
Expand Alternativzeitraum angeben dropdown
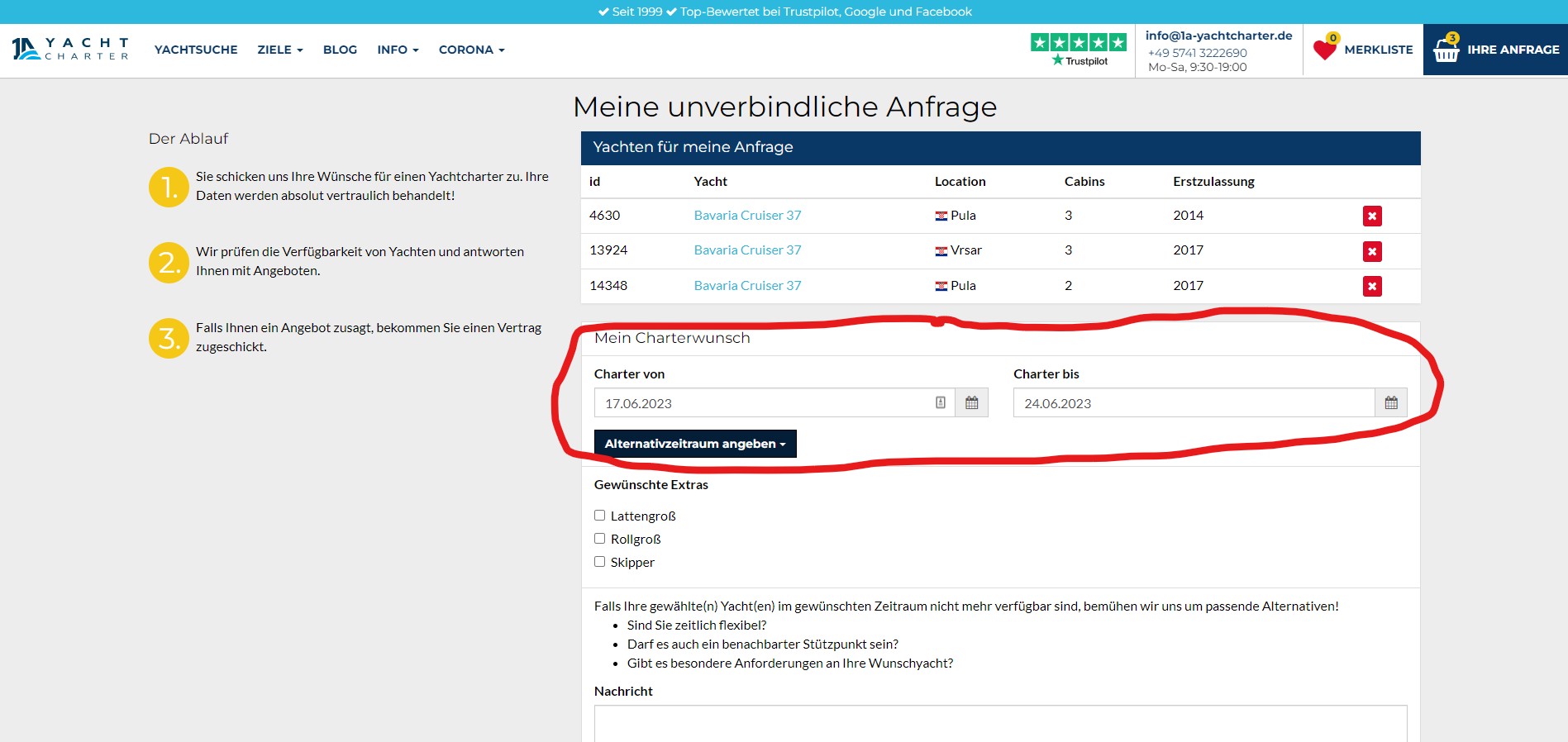click(694, 444)
